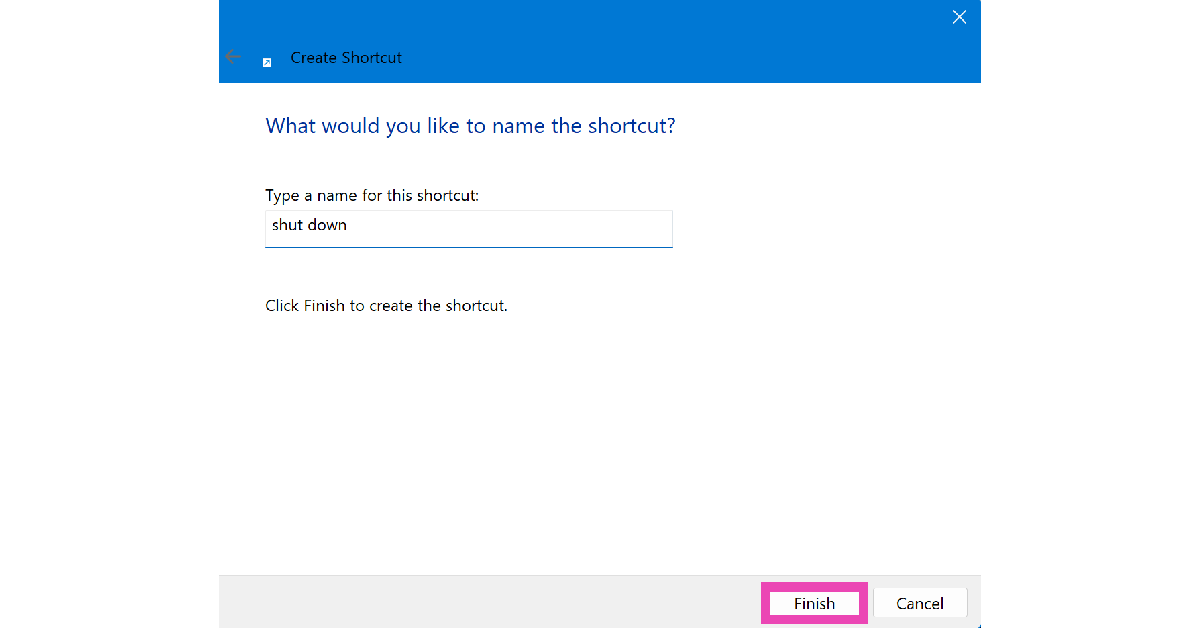The height and width of the screenshot is (628, 1200).
Task: Close the Create Shortcut dialog with X
Action: [959, 17]
